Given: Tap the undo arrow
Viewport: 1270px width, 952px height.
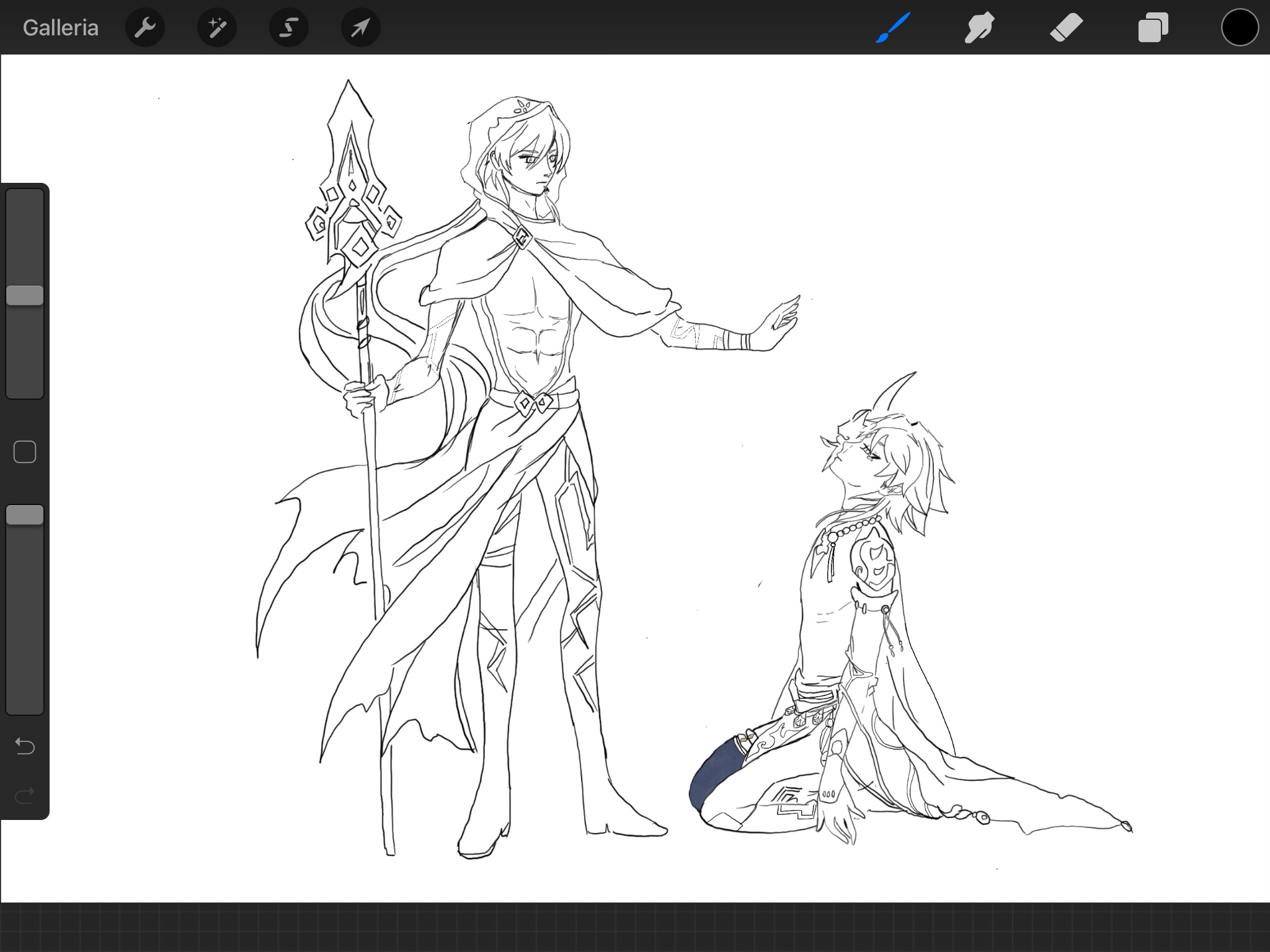Looking at the screenshot, I should 25,746.
